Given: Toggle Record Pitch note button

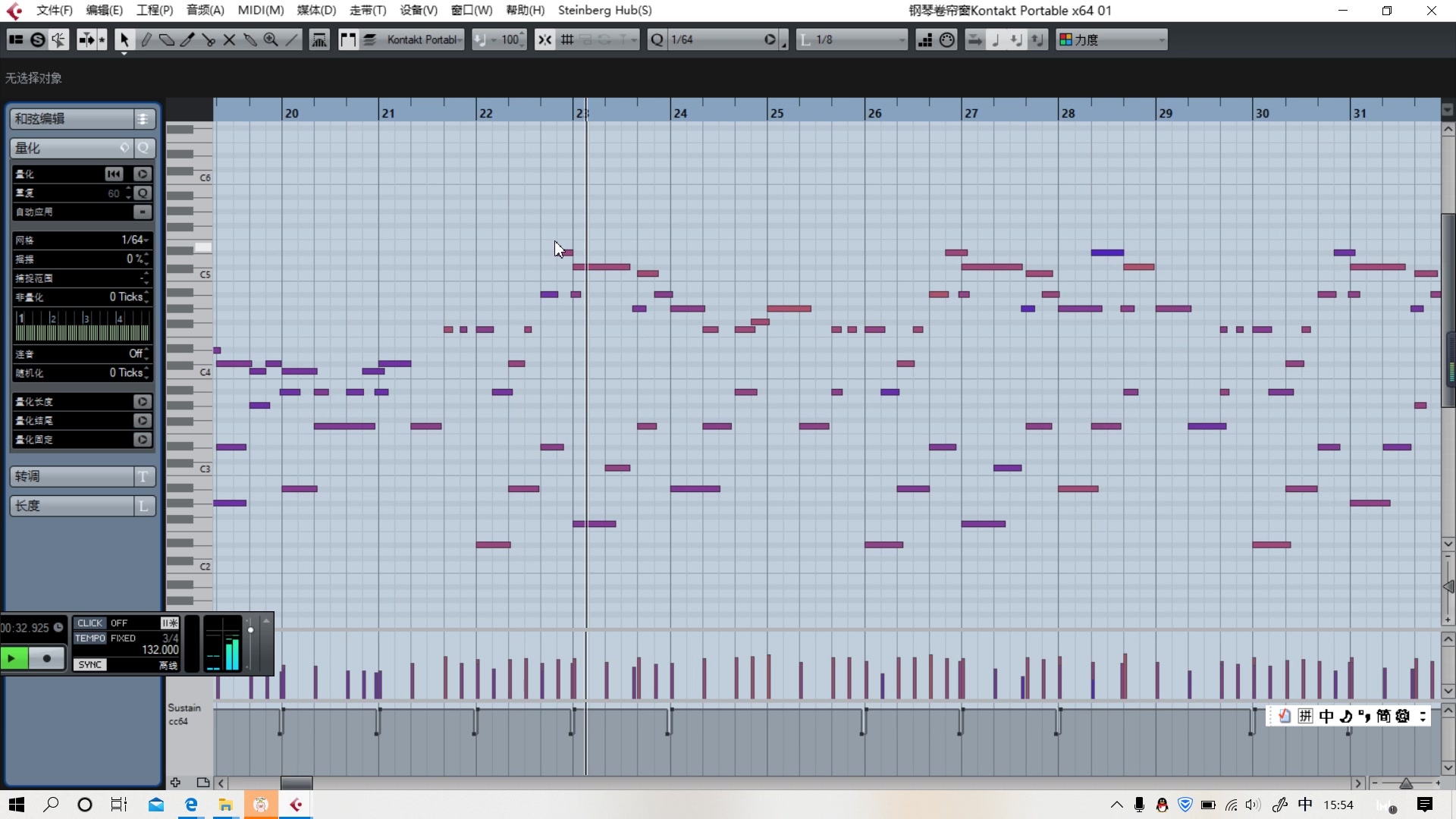Looking at the screenshot, I should click(996, 40).
